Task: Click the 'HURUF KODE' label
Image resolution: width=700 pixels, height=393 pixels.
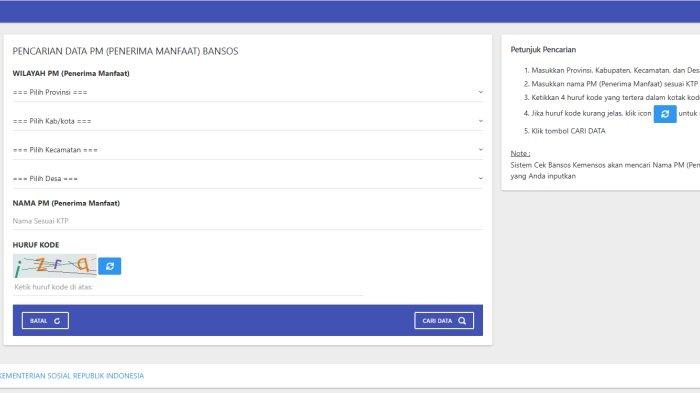Action: [36, 245]
